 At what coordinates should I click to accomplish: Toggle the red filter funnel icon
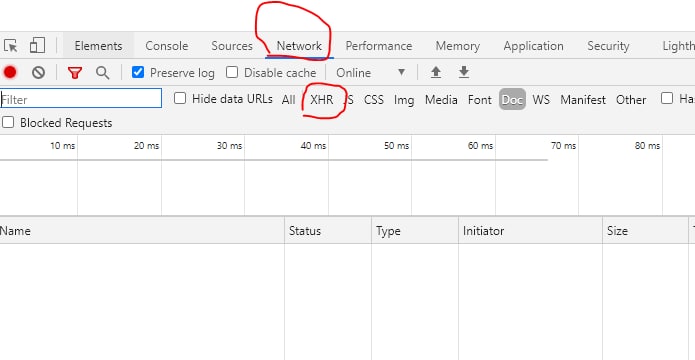click(75, 73)
